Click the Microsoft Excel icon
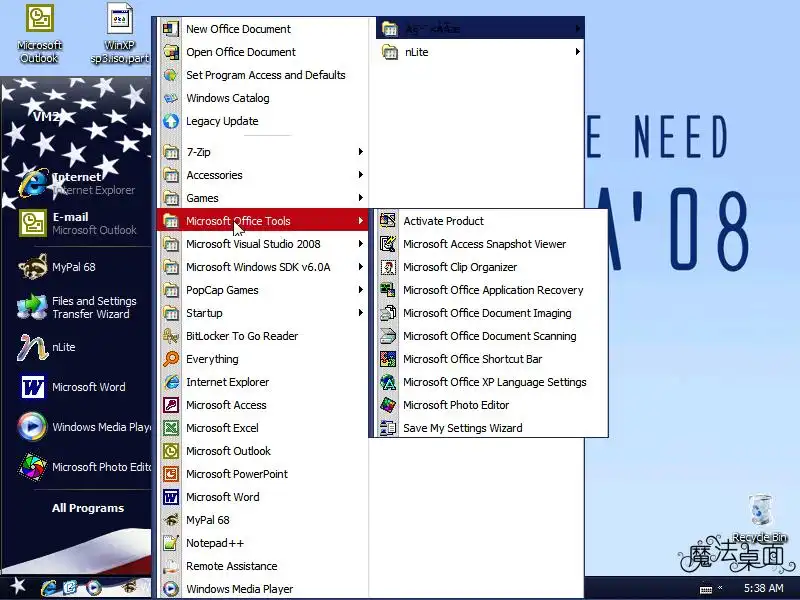The width and height of the screenshot is (800, 600). click(170, 428)
